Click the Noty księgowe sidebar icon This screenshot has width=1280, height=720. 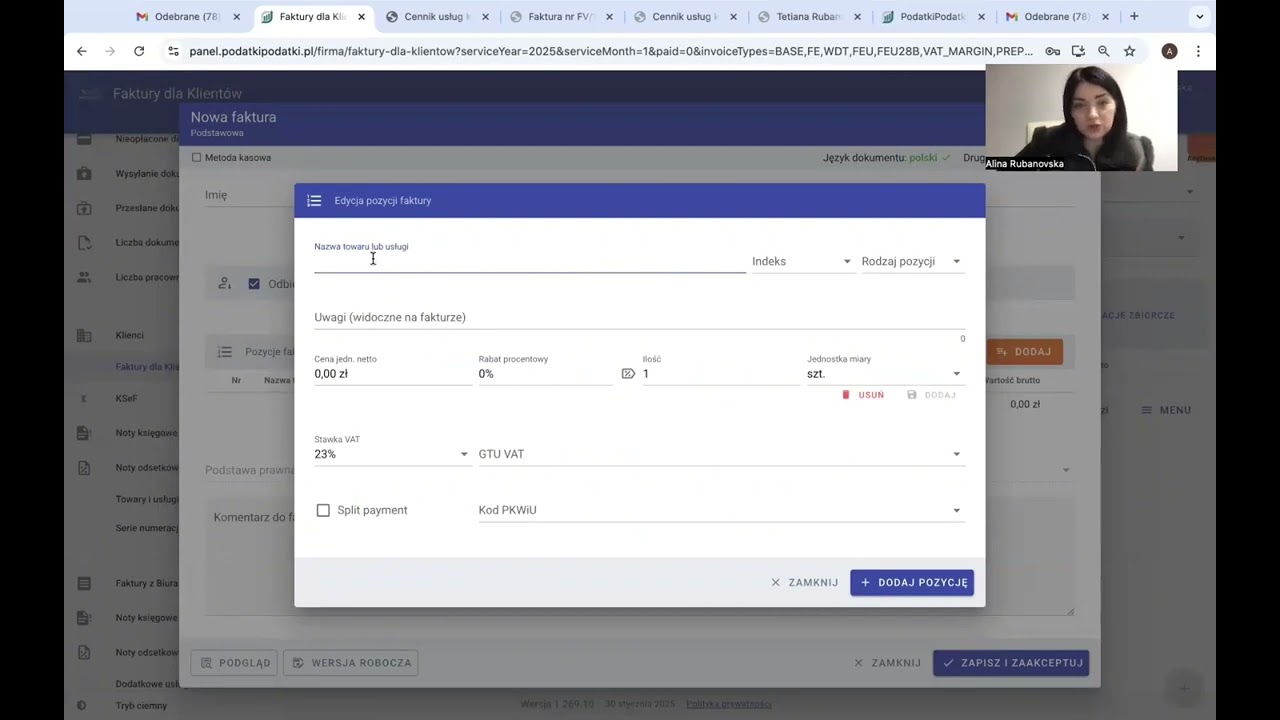84,433
